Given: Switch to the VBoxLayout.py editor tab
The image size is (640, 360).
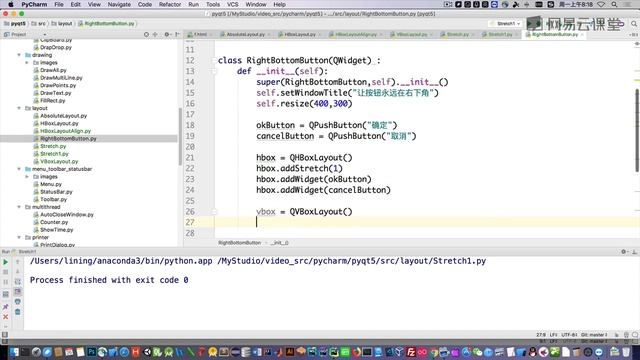Looking at the screenshot, I should point(411,35).
